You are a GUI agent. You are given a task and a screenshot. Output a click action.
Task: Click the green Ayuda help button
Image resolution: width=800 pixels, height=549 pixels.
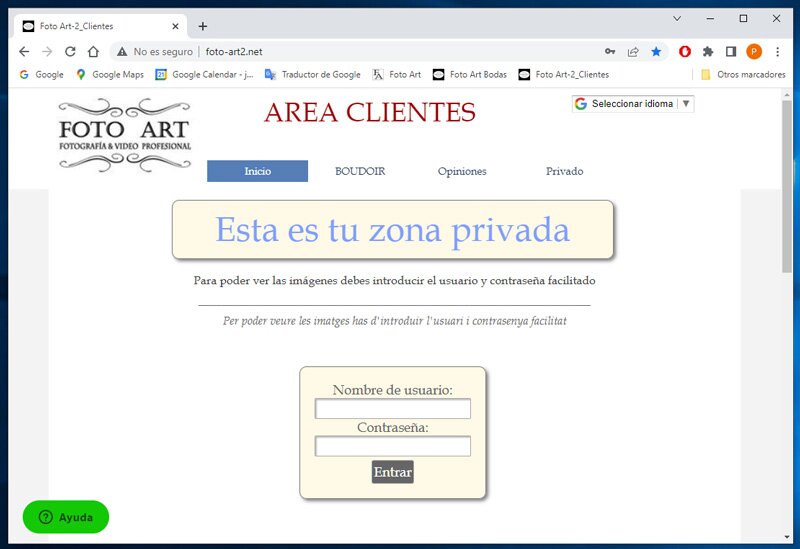point(66,517)
